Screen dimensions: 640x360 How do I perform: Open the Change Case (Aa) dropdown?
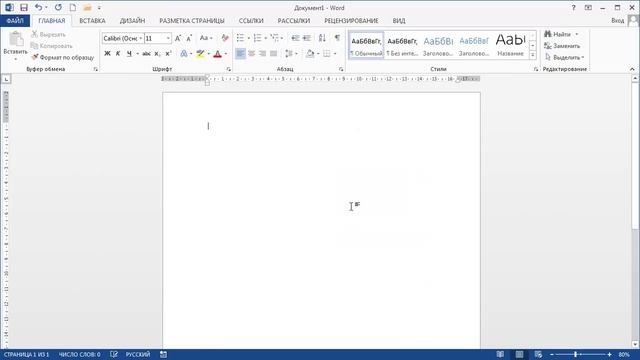206,38
